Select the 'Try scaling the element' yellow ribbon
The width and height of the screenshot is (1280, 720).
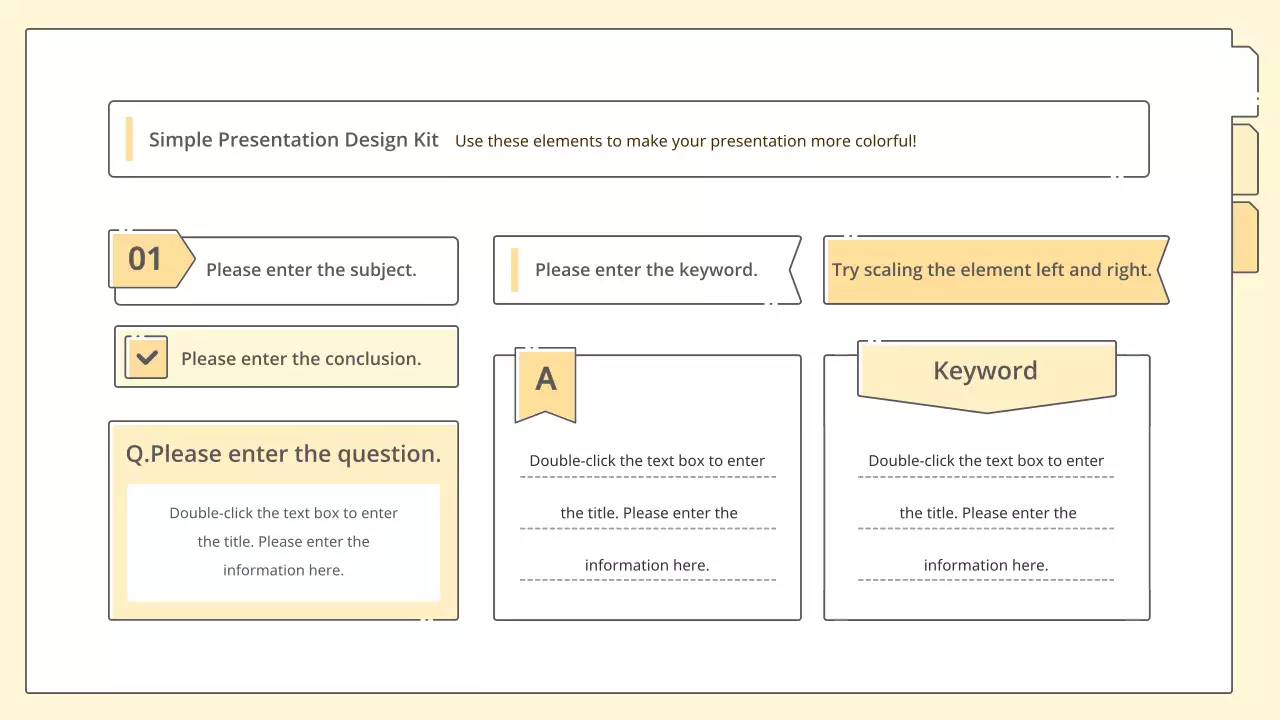992,270
